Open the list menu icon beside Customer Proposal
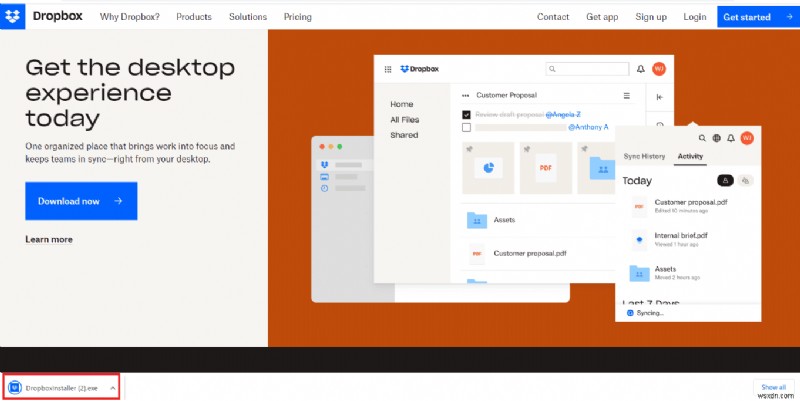The image size is (800, 401). pos(627,95)
